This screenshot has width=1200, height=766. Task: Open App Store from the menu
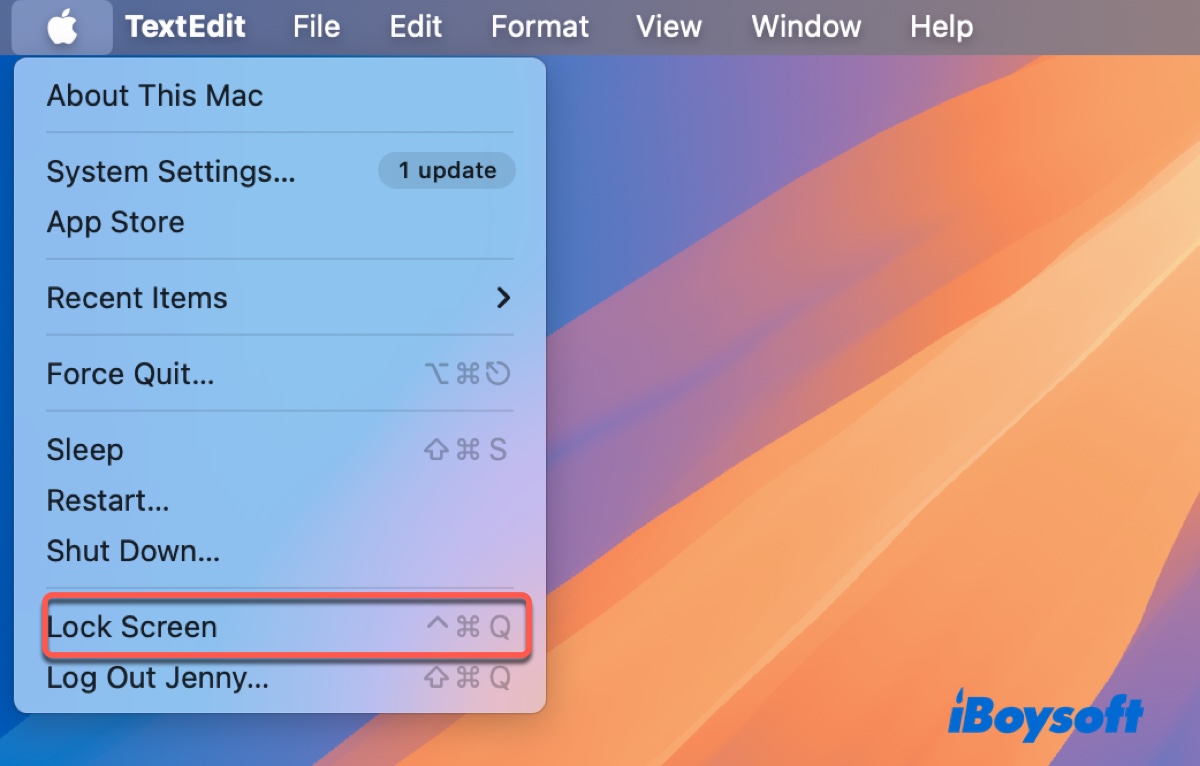(280, 222)
